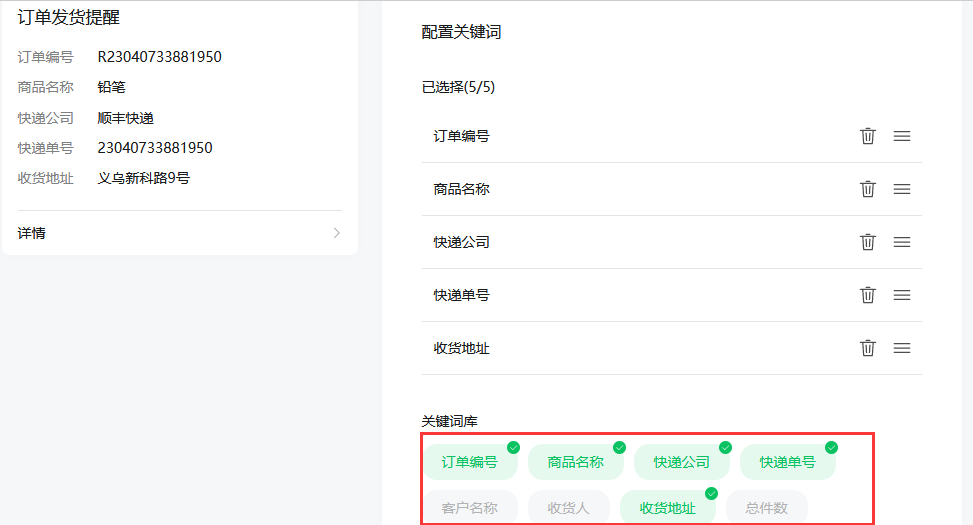This screenshot has height=525, width=973.
Task: Deselect the 商品名称 keyword tag
Action: [x=576, y=462]
